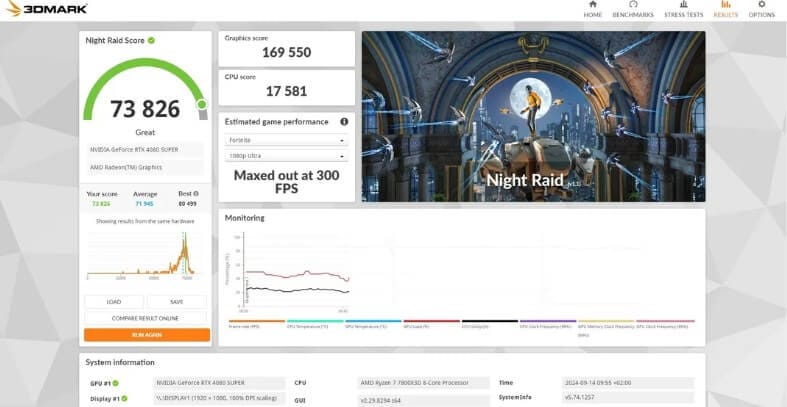The image size is (787, 407).
Task: Click the GPU #1 RTX 4080 SUPER field
Action: pyautogui.click(x=219, y=383)
